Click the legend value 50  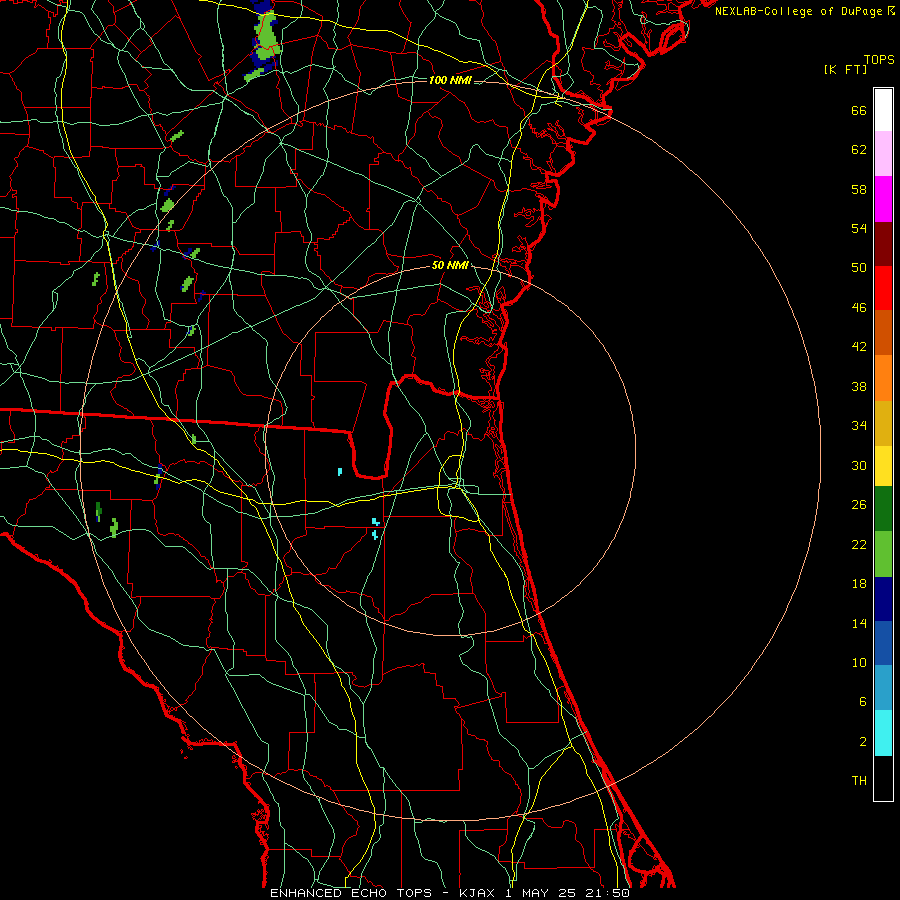click(859, 268)
